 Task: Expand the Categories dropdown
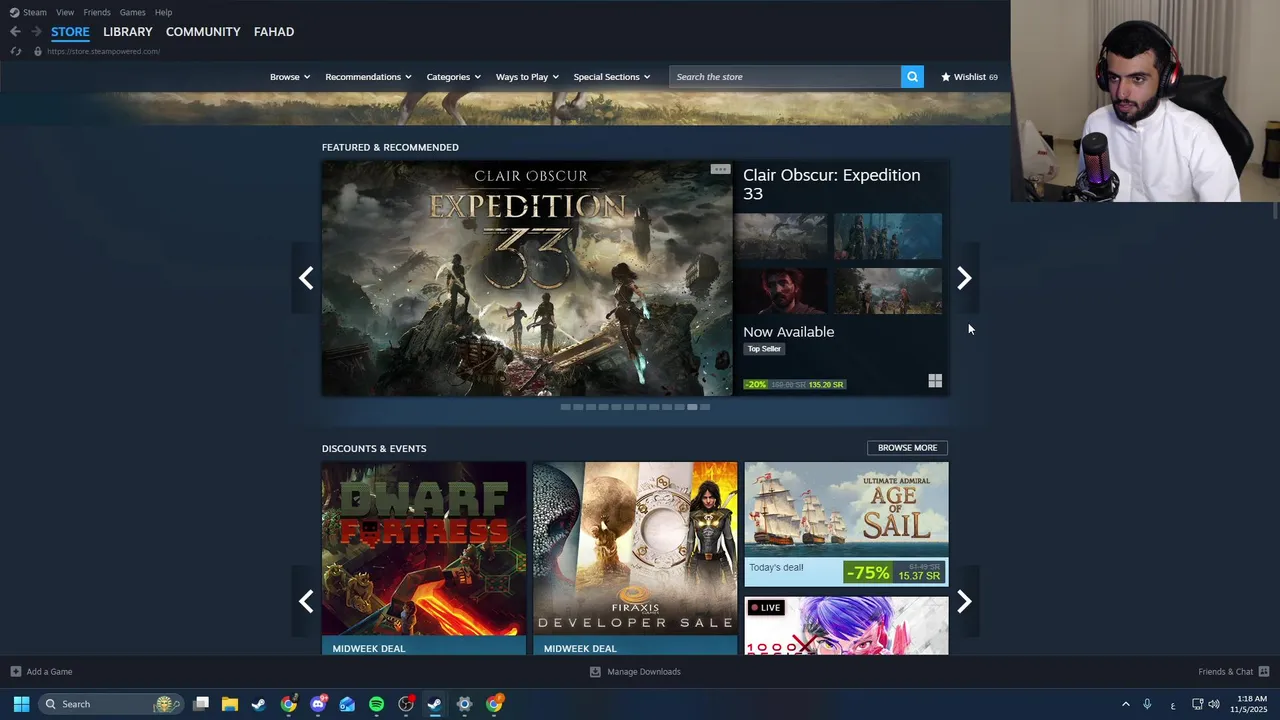453,77
